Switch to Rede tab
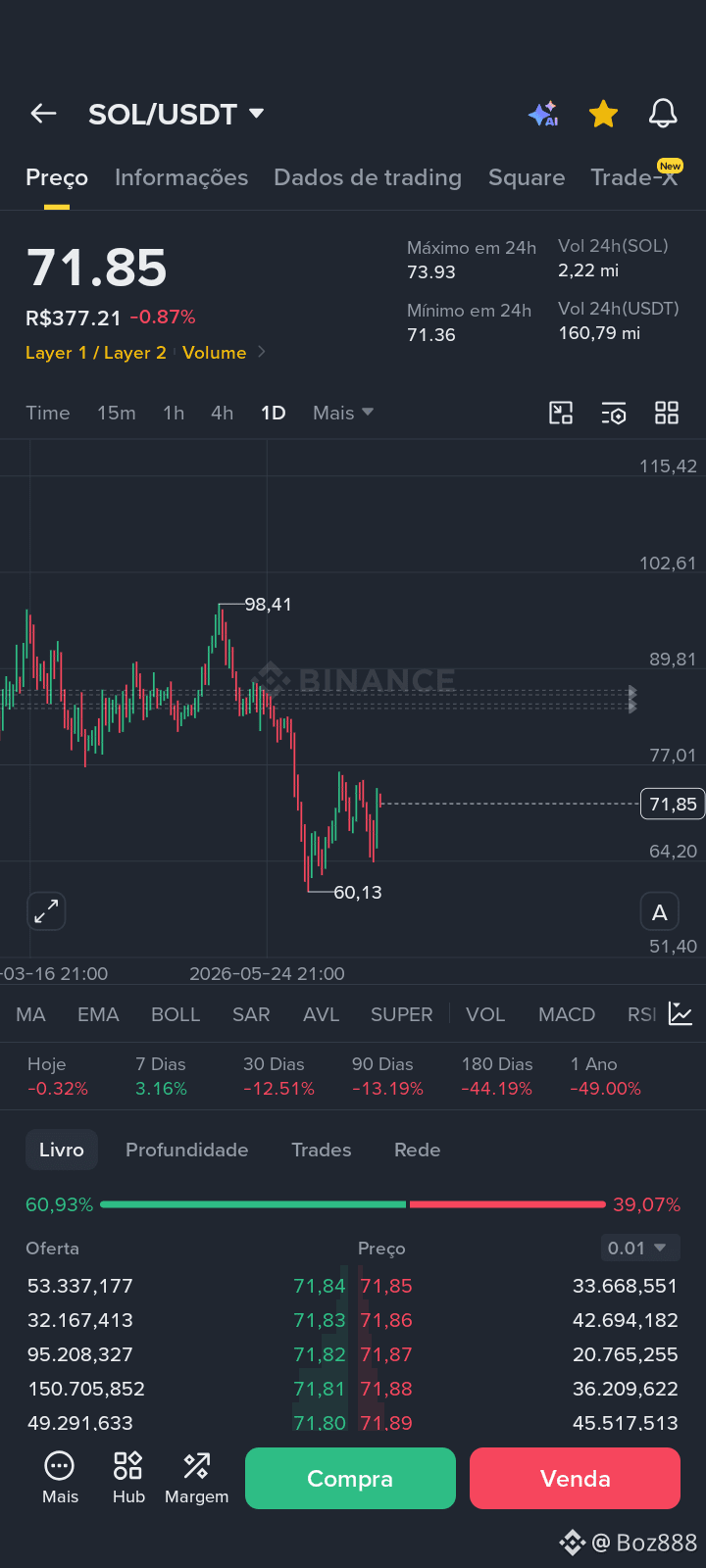Image resolution: width=706 pixels, height=1568 pixels. click(418, 1150)
